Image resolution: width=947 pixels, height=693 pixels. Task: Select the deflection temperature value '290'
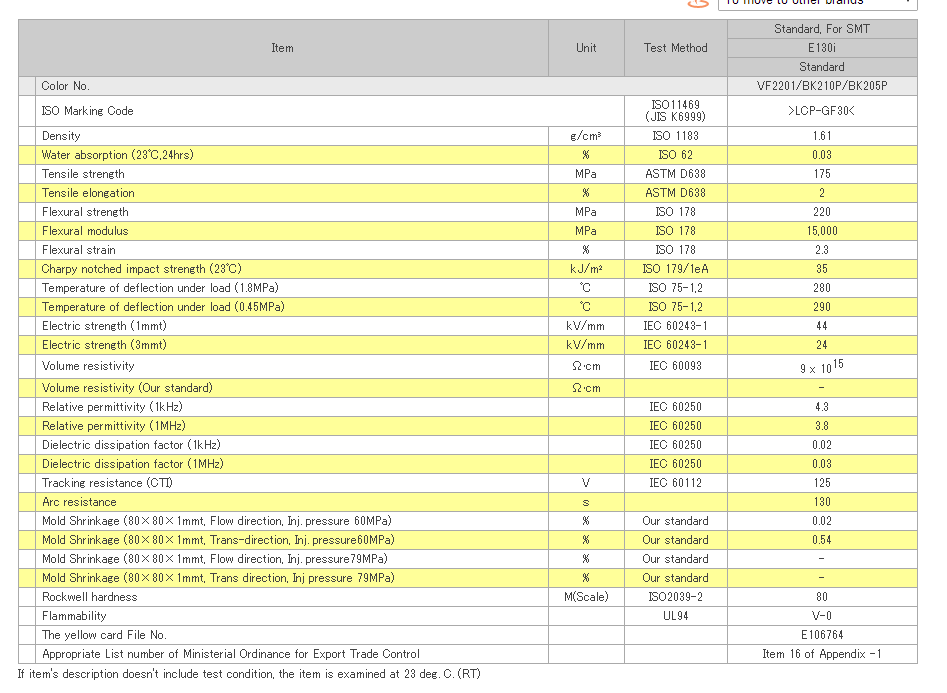tap(822, 307)
